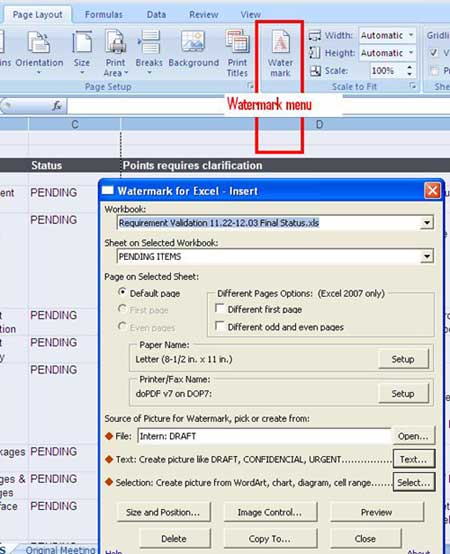Click the Copy To... button
450x554 pixels.
270,538
